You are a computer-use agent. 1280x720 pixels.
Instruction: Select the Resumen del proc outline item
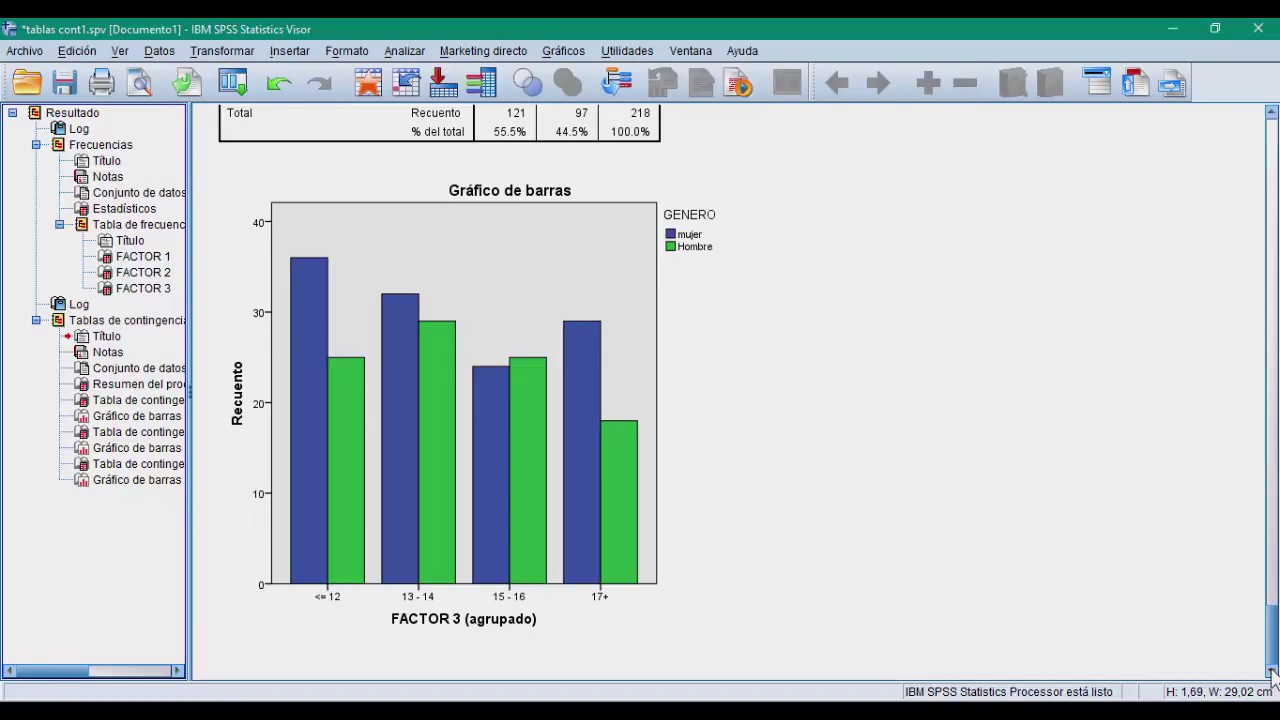point(138,385)
